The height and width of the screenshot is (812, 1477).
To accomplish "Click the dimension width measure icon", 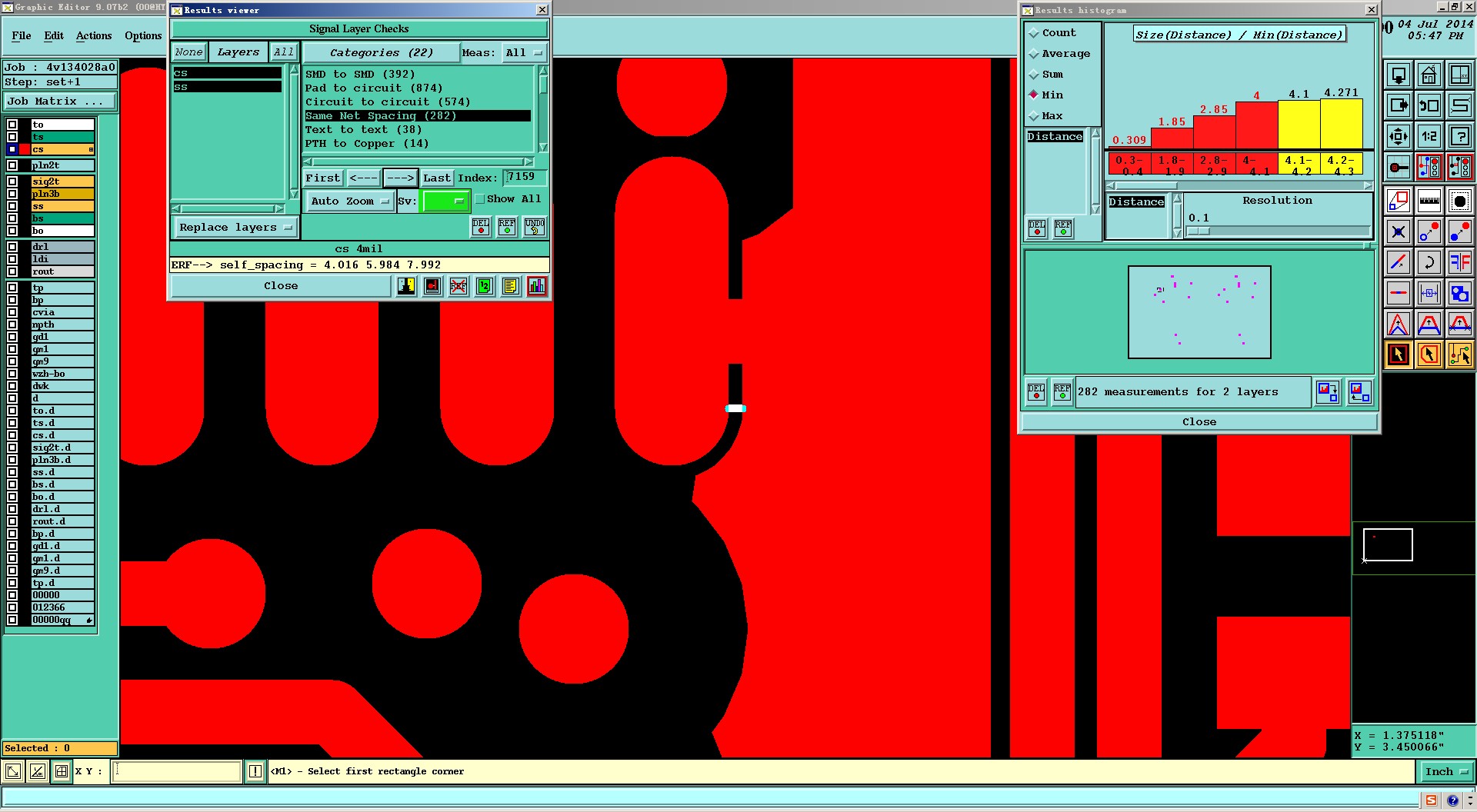I will [1429, 293].
